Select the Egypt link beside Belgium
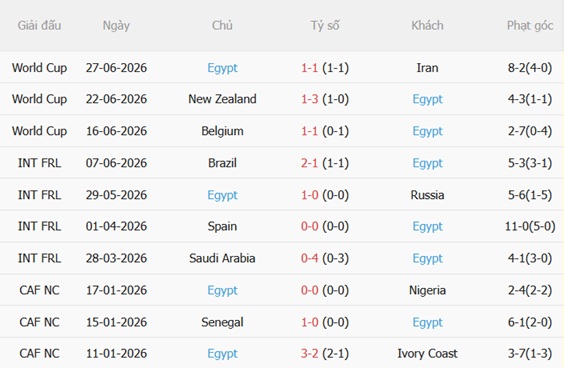This screenshot has width=564, height=368. click(x=427, y=132)
